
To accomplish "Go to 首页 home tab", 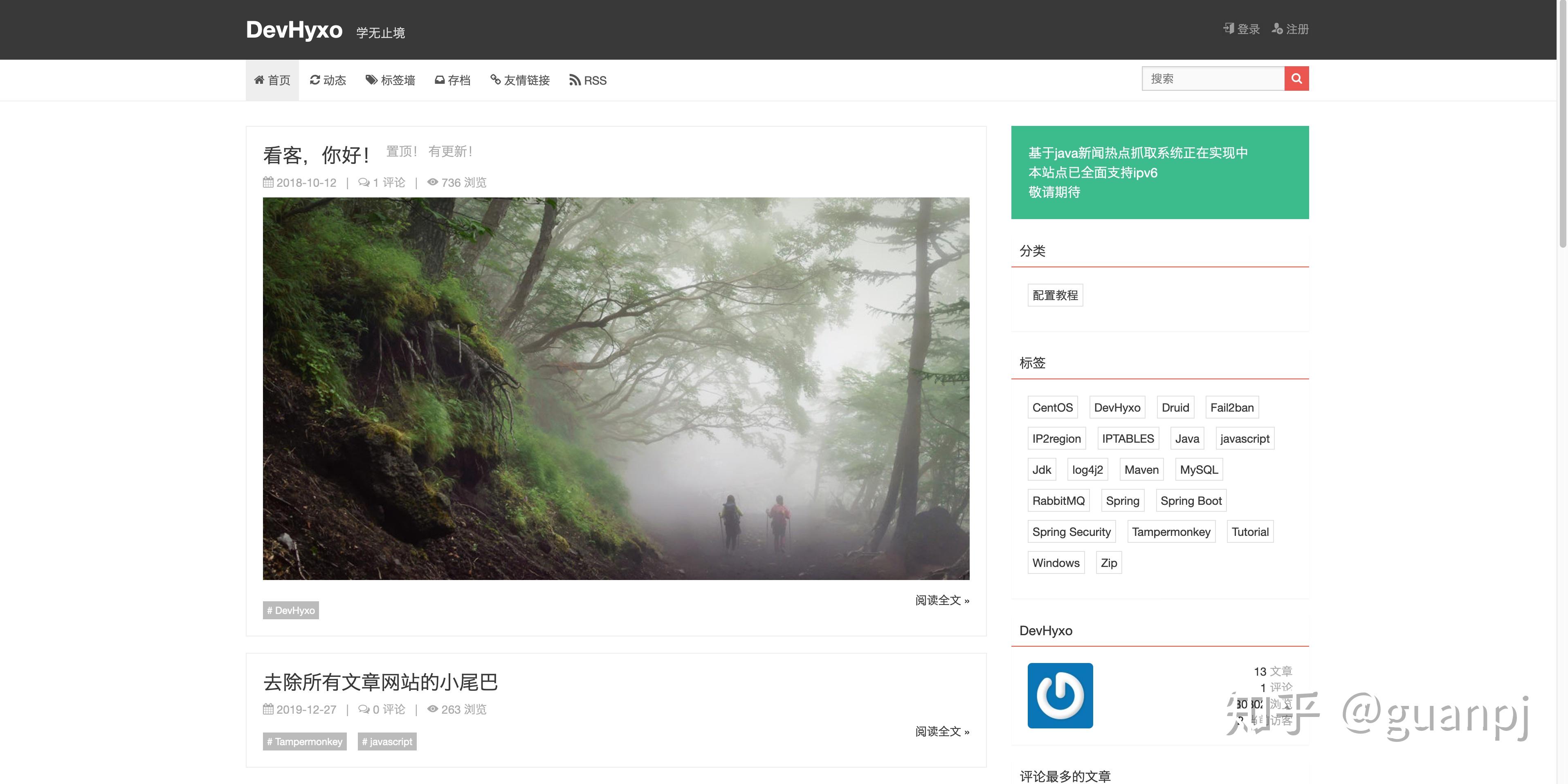I will (272, 80).
